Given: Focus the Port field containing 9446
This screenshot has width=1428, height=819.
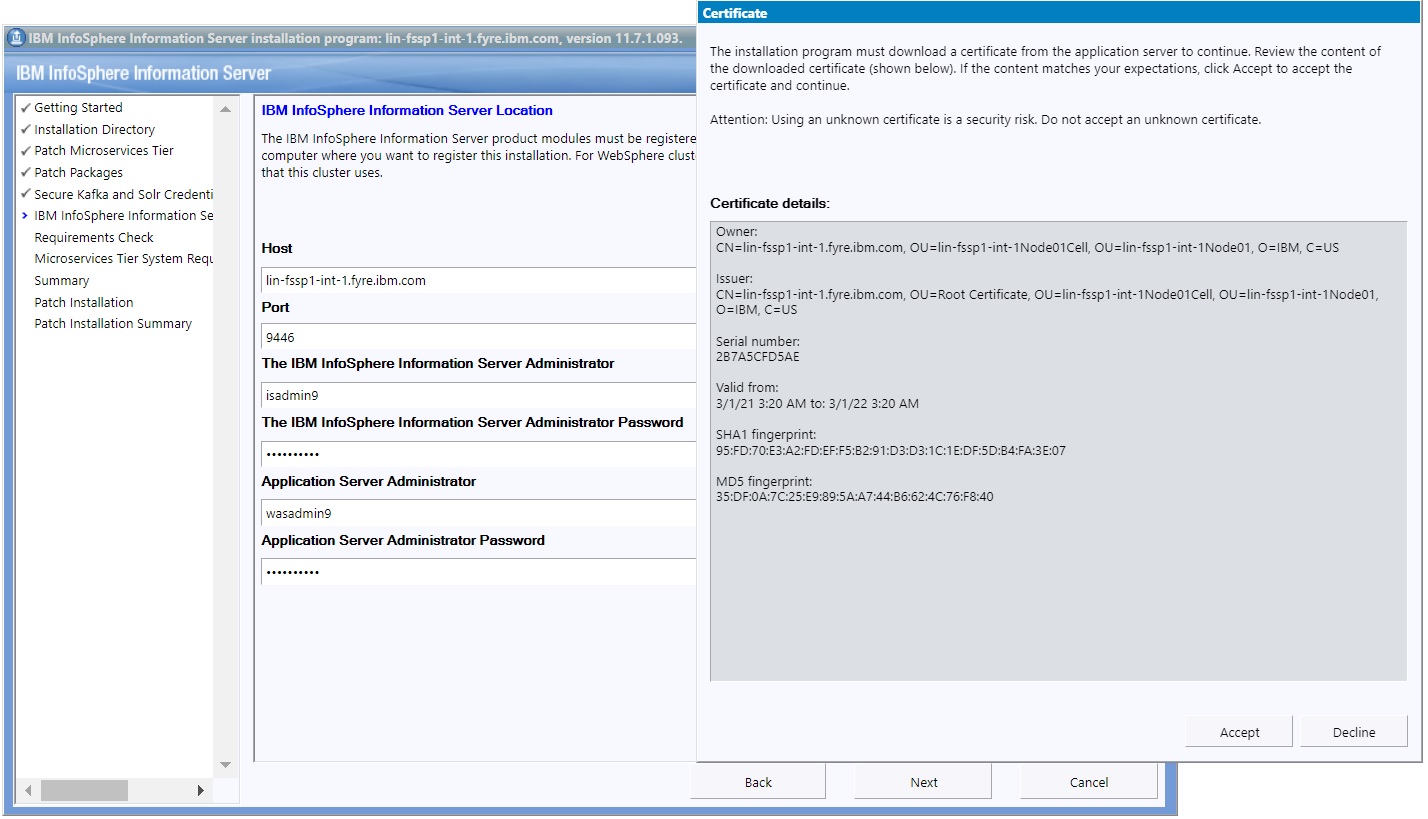Looking at the screenshot, I should (x=478, y=337).
